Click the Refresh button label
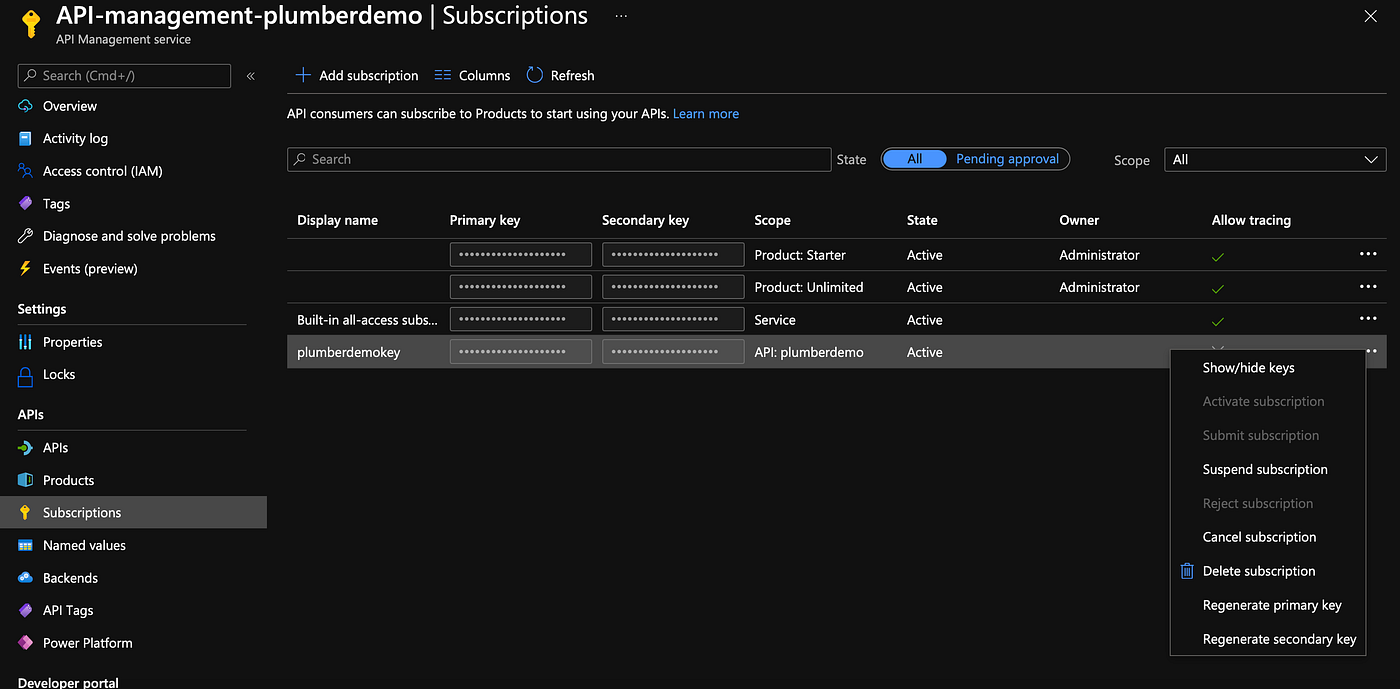 click(572, 75)
